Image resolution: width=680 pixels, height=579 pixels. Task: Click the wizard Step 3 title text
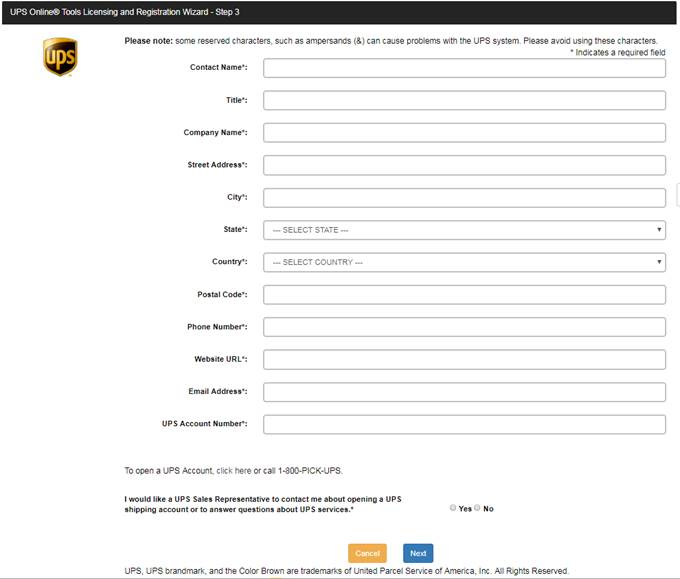point(125,12)
